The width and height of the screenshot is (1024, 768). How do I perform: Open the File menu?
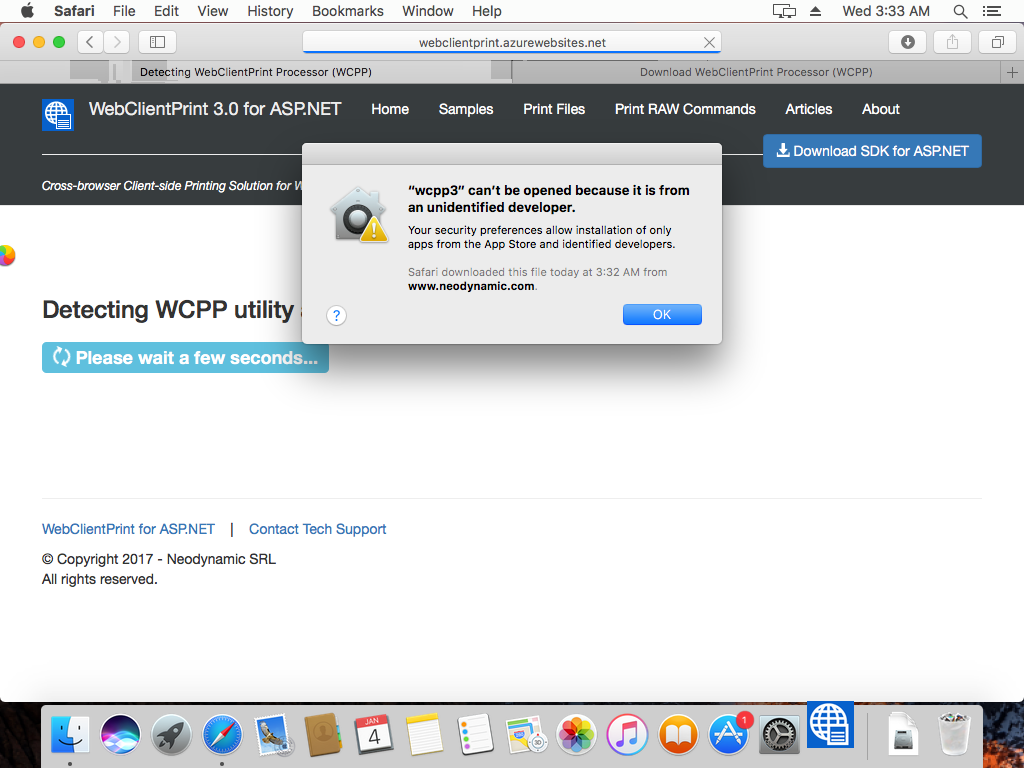tap(124, 11)
